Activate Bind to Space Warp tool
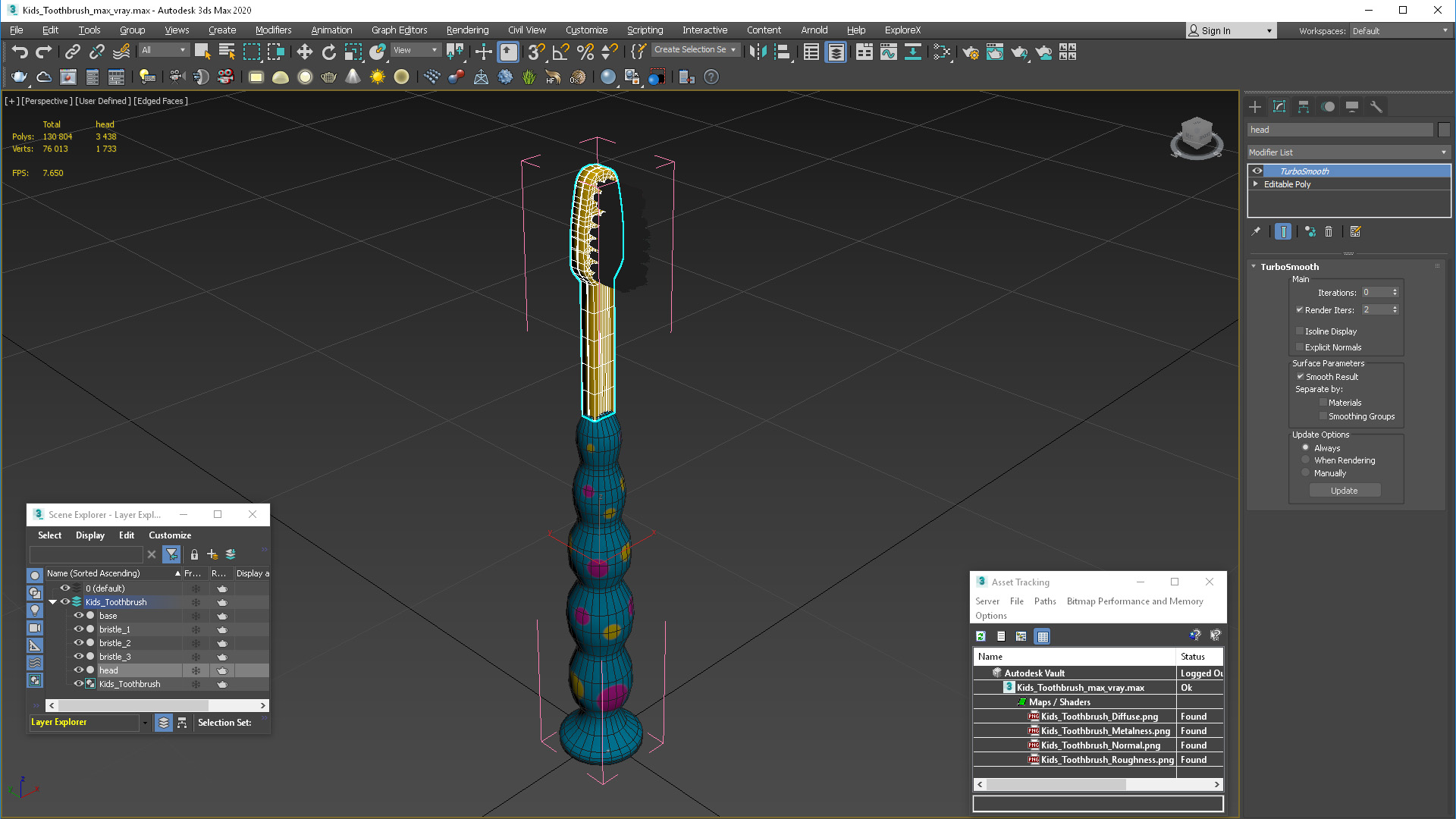Image resolution: width=1456 pixels, height=819 pixels. 121,52
